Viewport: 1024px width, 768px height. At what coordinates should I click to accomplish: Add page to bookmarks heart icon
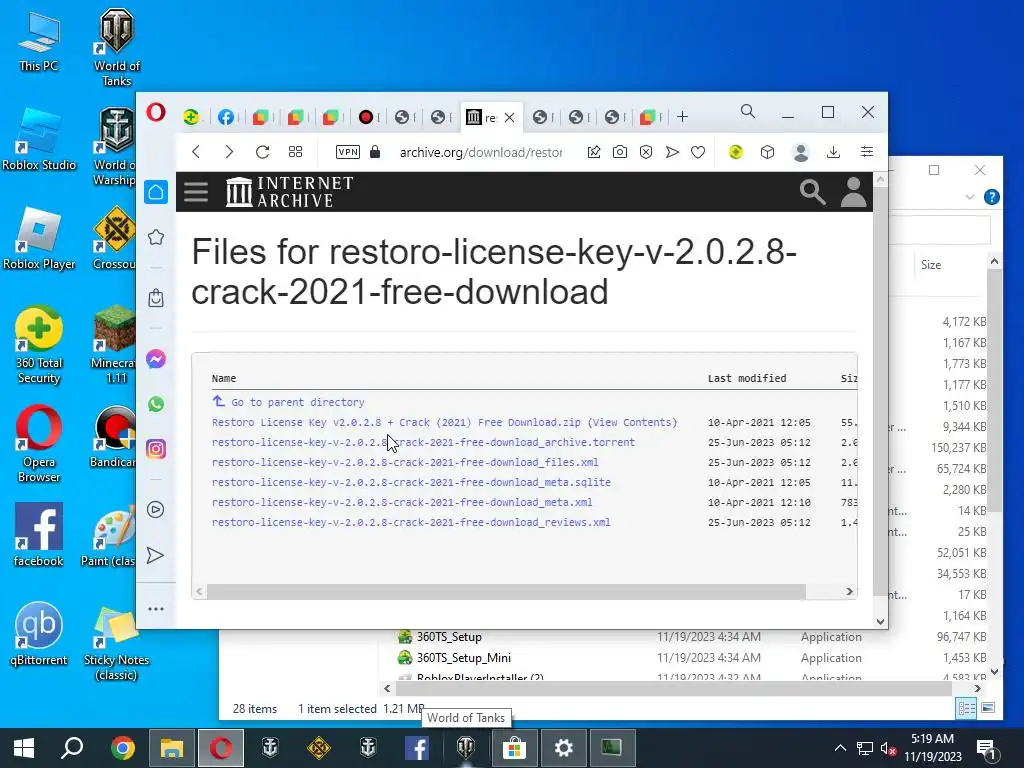698,152
